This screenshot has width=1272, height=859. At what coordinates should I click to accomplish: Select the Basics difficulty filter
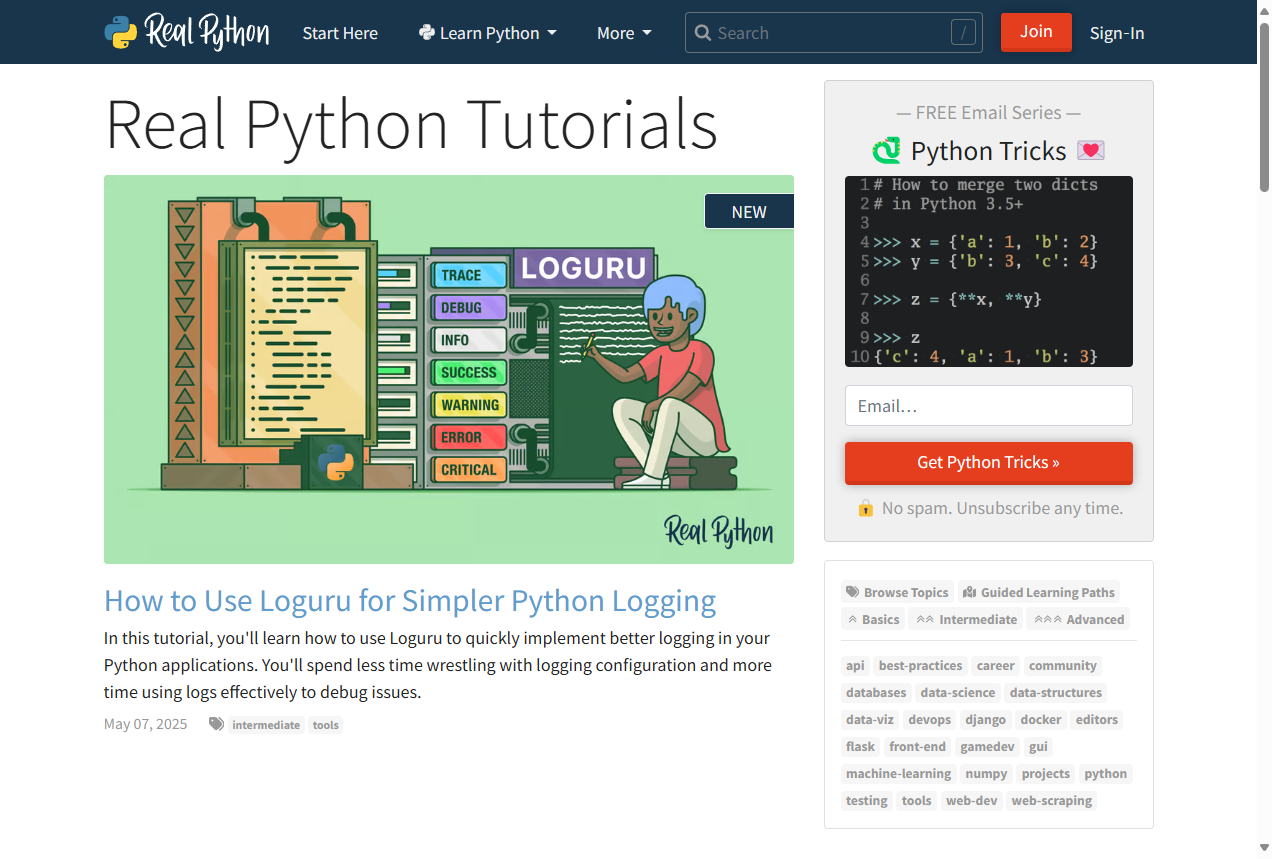872,619
